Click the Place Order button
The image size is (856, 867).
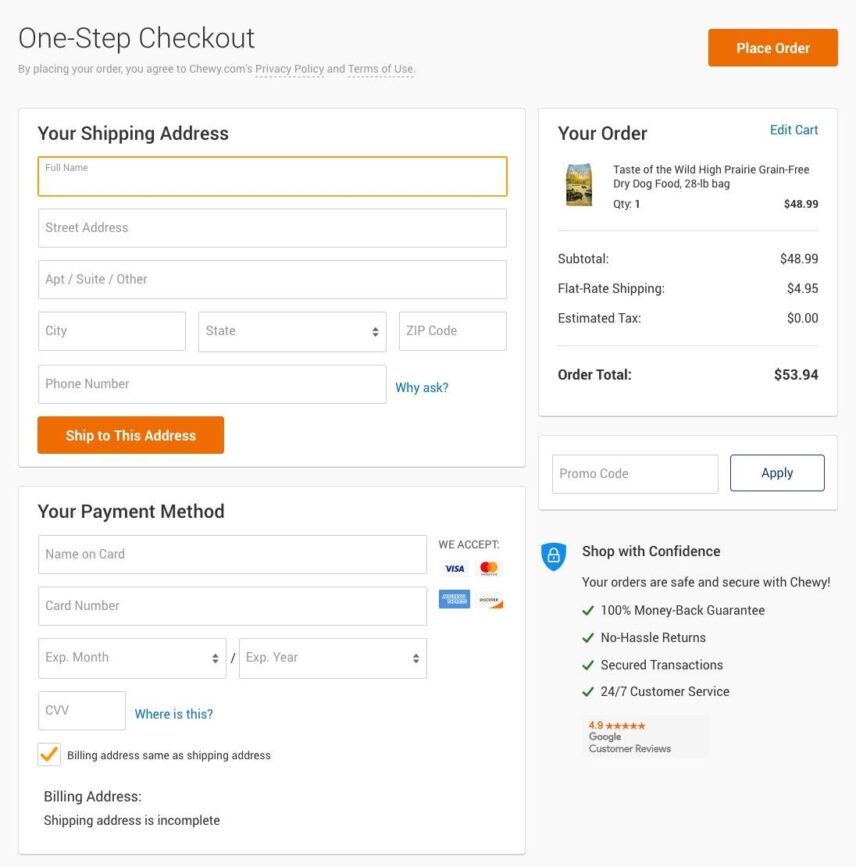tap(773, 48)
